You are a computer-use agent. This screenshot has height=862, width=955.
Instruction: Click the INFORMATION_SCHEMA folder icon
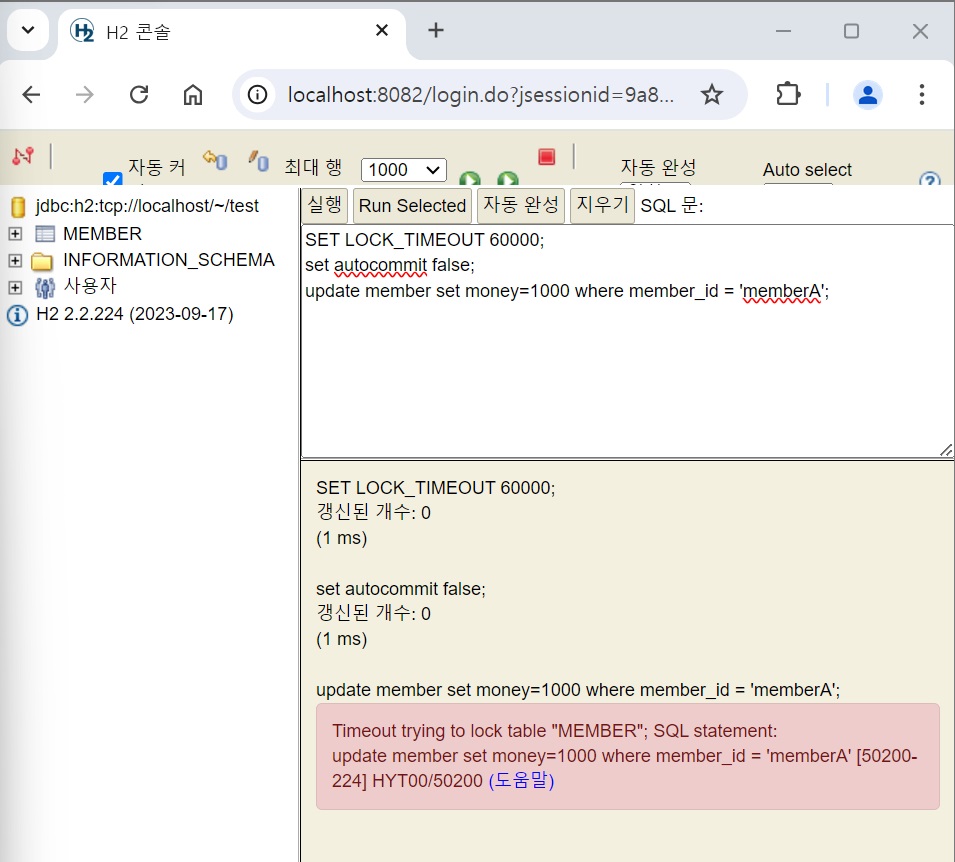click(41, 261)
